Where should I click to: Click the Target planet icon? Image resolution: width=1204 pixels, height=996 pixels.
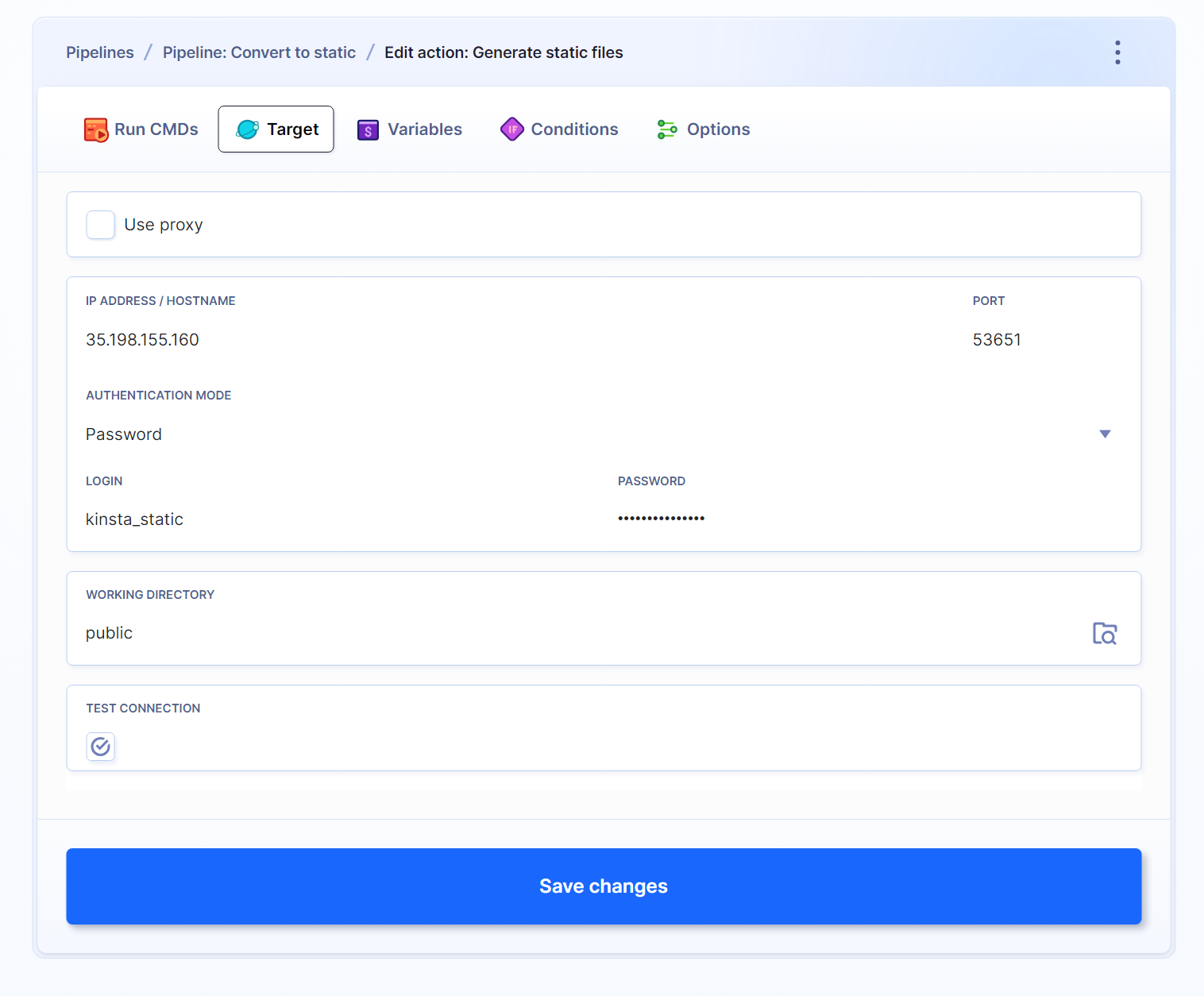248,129
